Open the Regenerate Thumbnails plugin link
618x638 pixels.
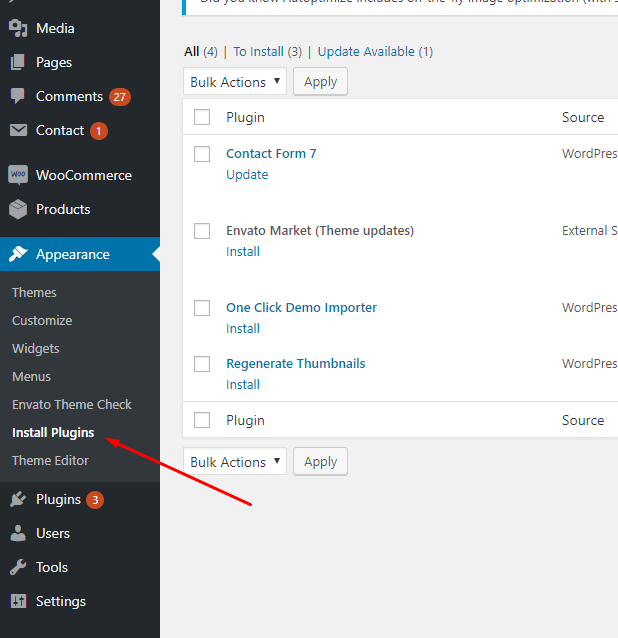coord(296,364)
